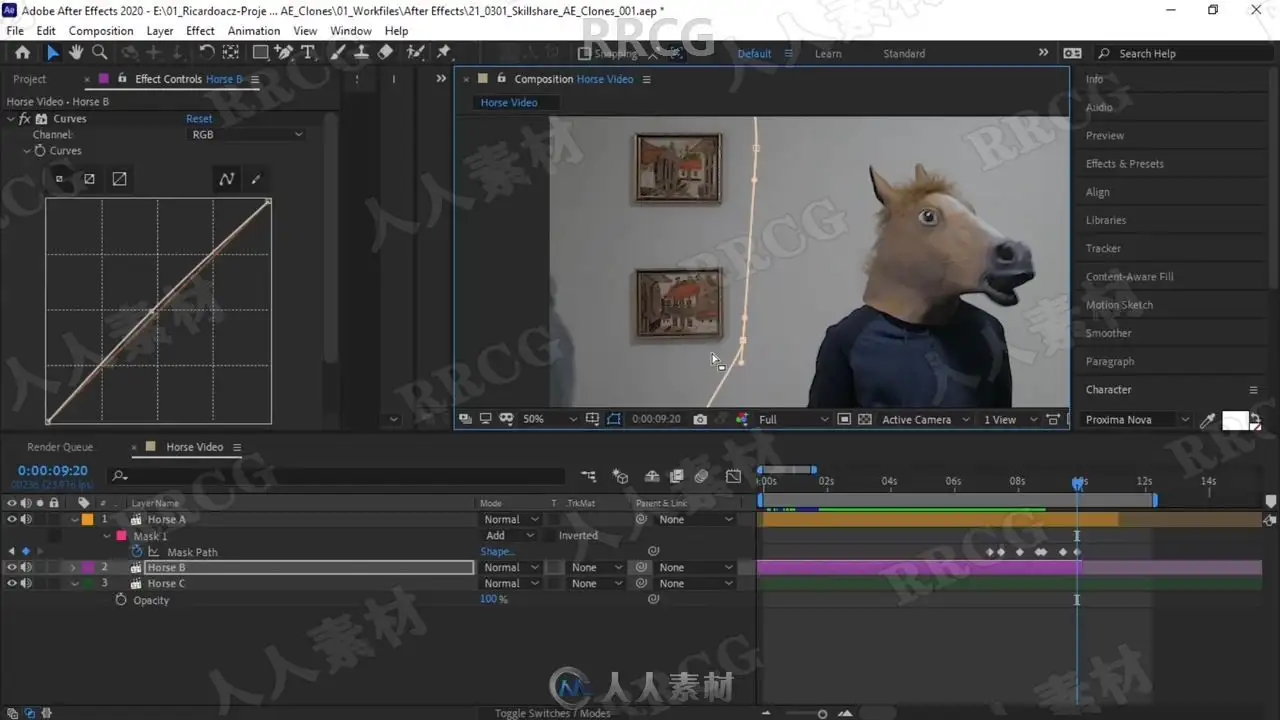The width and height of the screenshot is (1280, 720).
Task: Click Horse A orange label color
Action: (87, 520)
